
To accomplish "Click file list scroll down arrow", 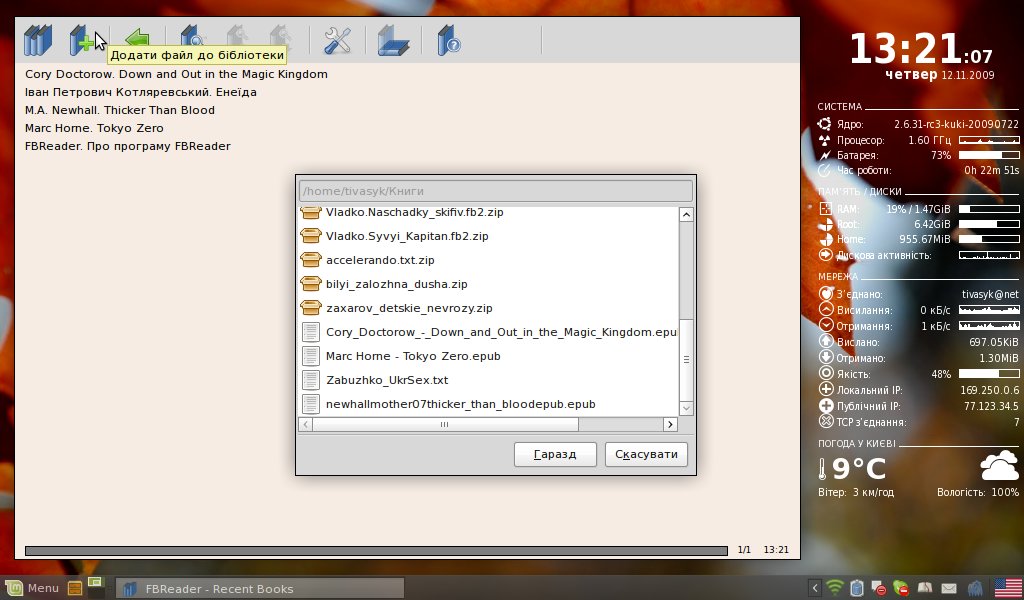I will pos(686,409).
